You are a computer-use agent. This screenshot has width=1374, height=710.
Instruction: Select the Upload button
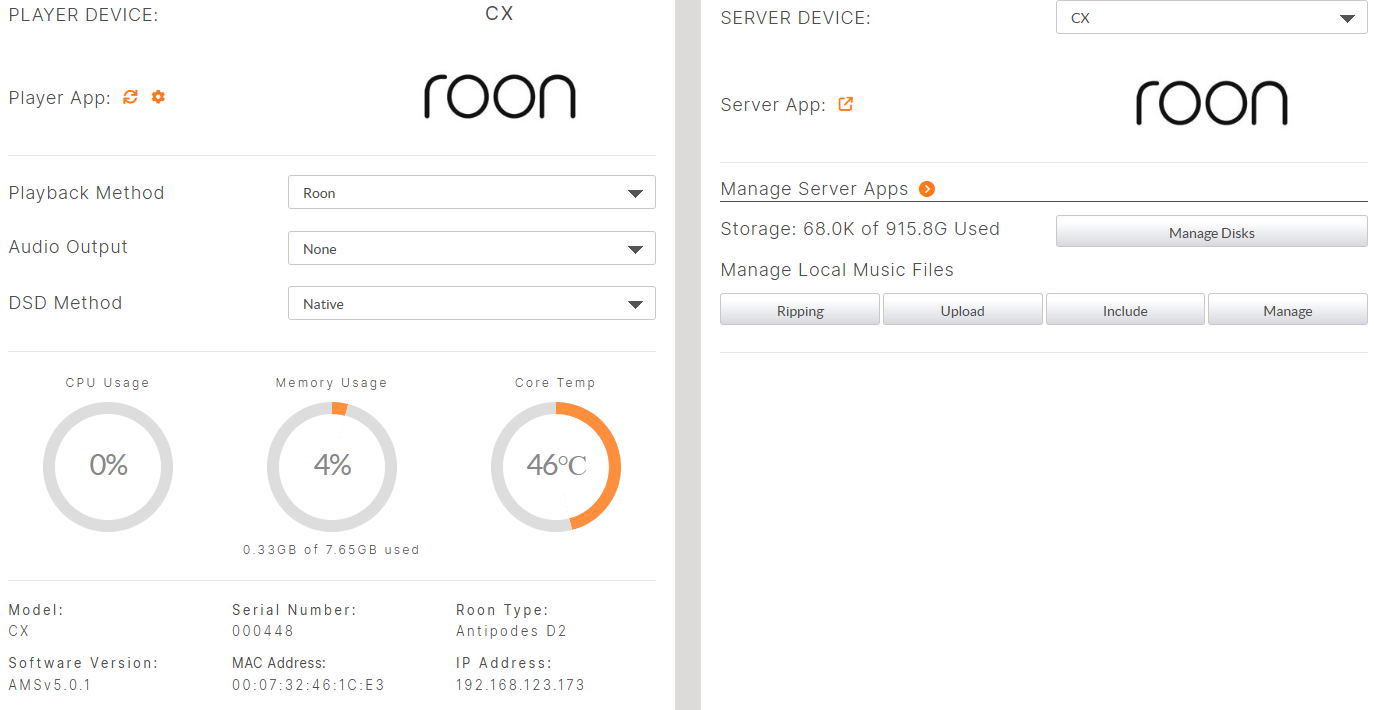click(962, 310)
